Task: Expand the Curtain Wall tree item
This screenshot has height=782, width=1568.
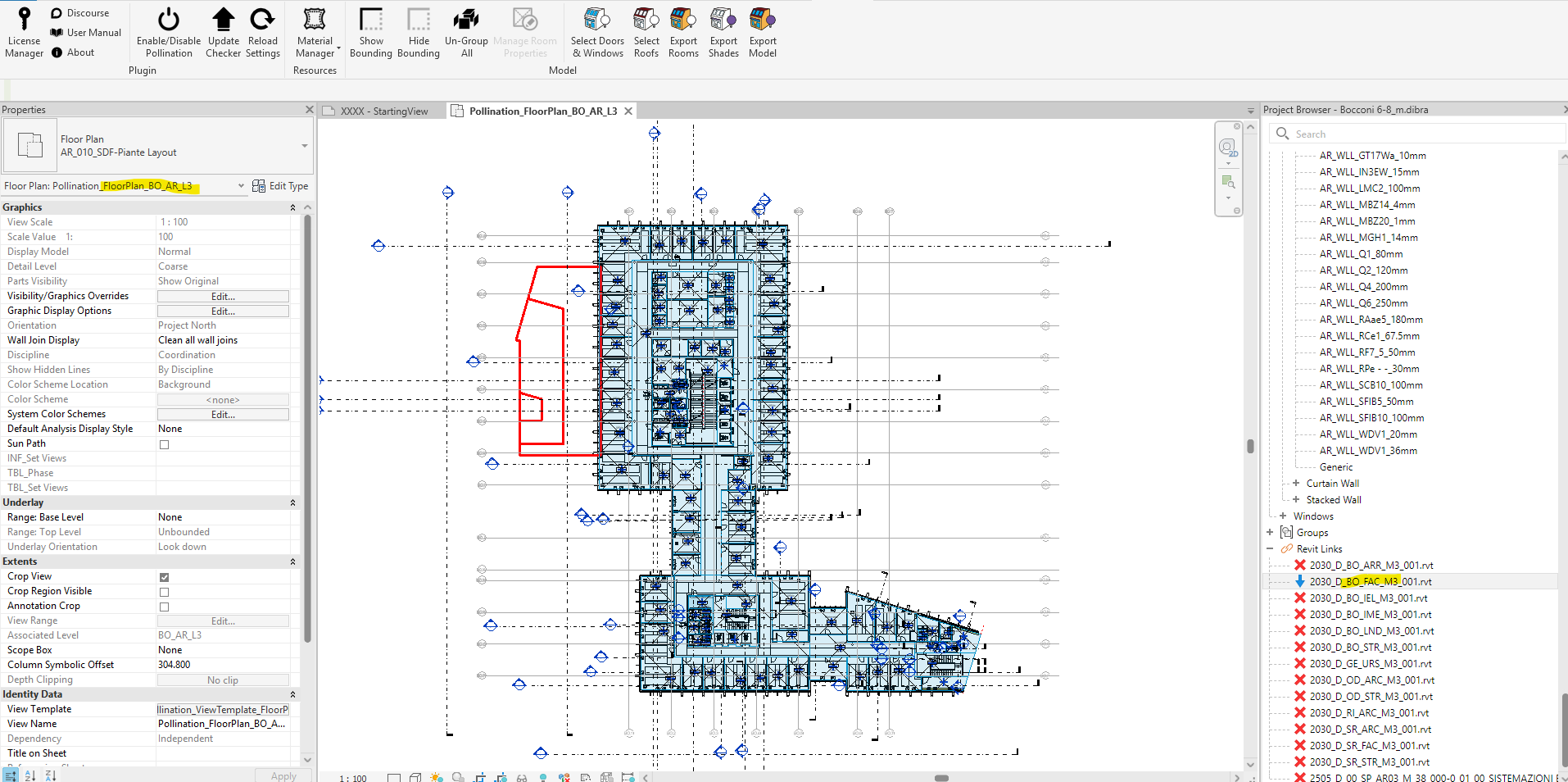Action: click(x=1297, y=483)
